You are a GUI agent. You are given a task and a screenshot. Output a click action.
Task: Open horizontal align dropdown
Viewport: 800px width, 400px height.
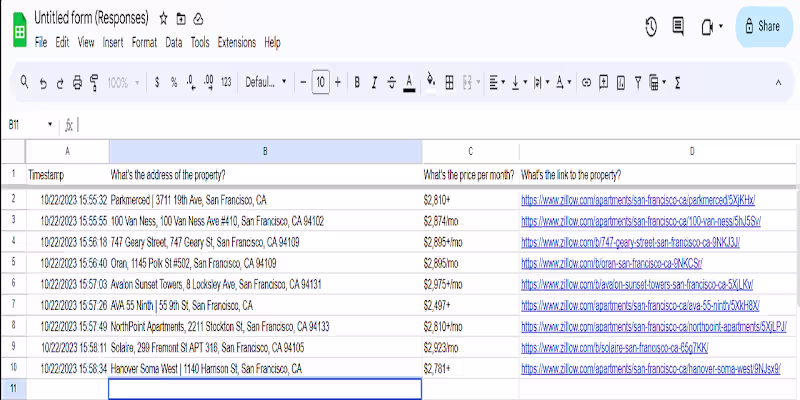pos(497,83)
